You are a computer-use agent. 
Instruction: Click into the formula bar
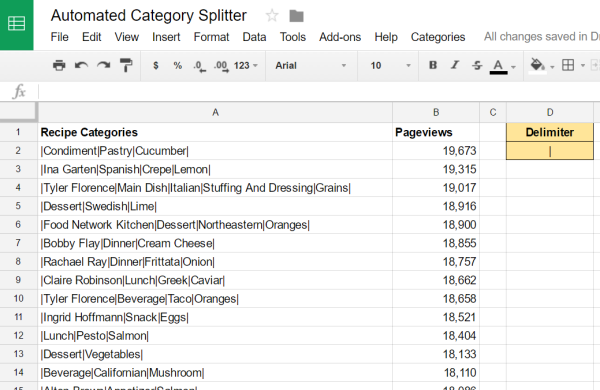coord(319,92)
